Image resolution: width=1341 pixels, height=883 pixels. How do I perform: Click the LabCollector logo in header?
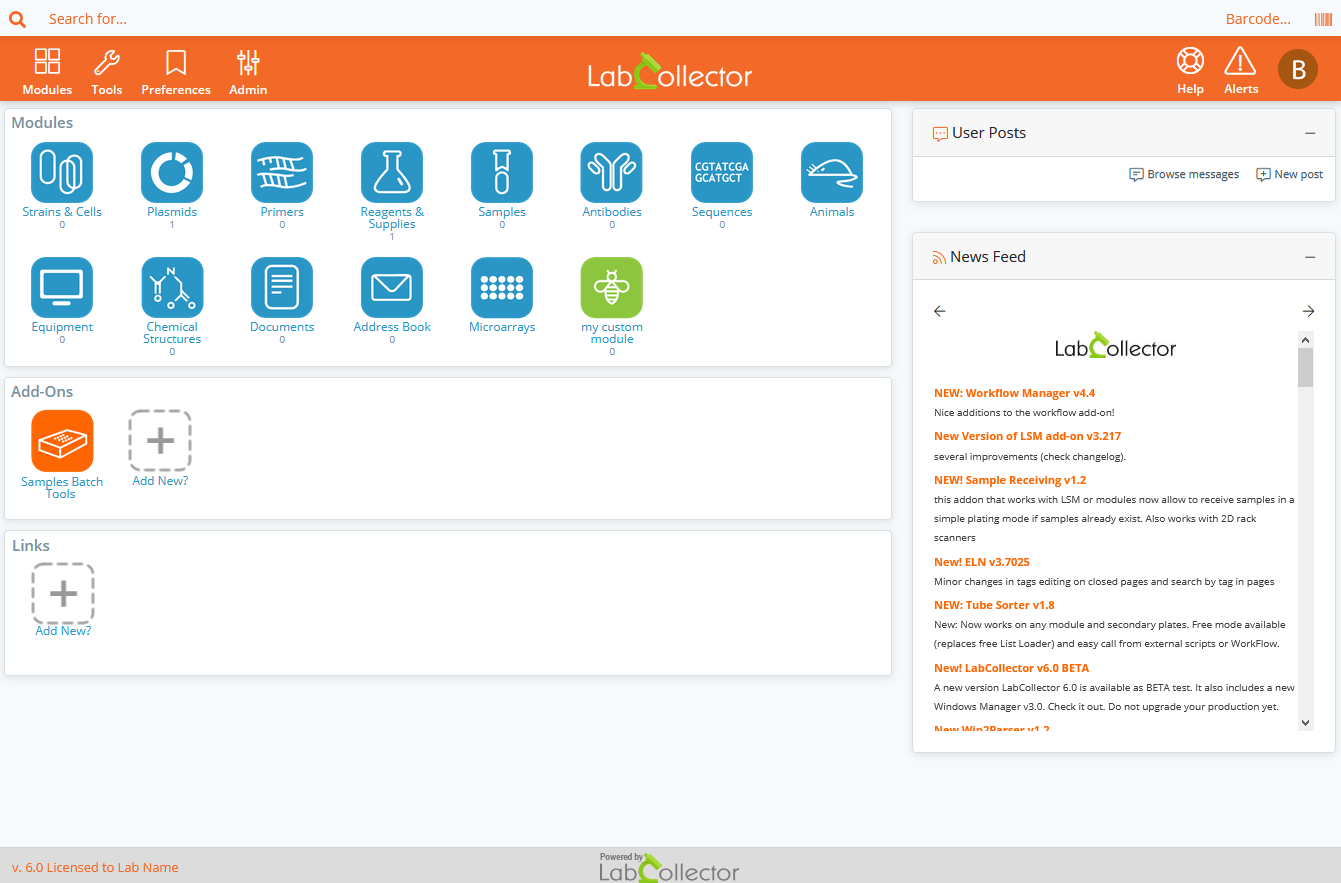coord(669,71)
